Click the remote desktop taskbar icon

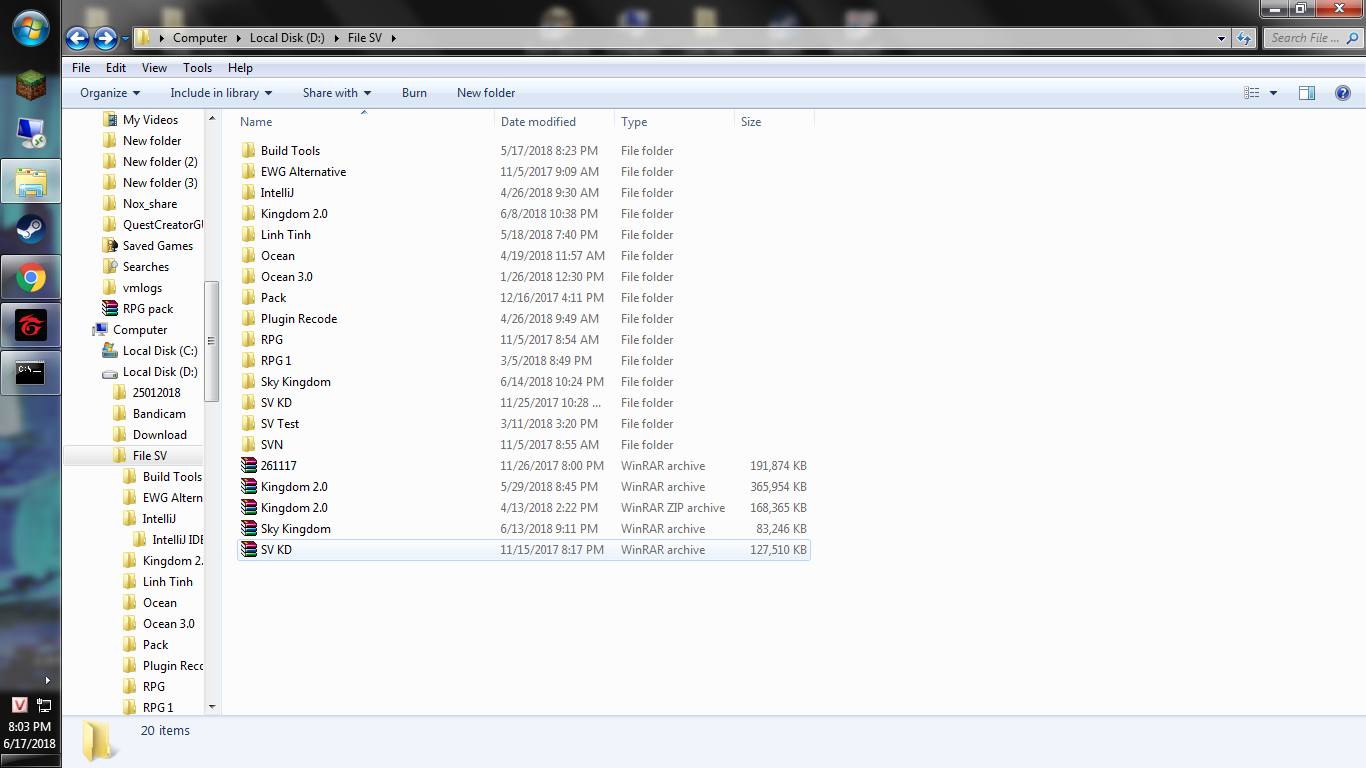point(31,133)
